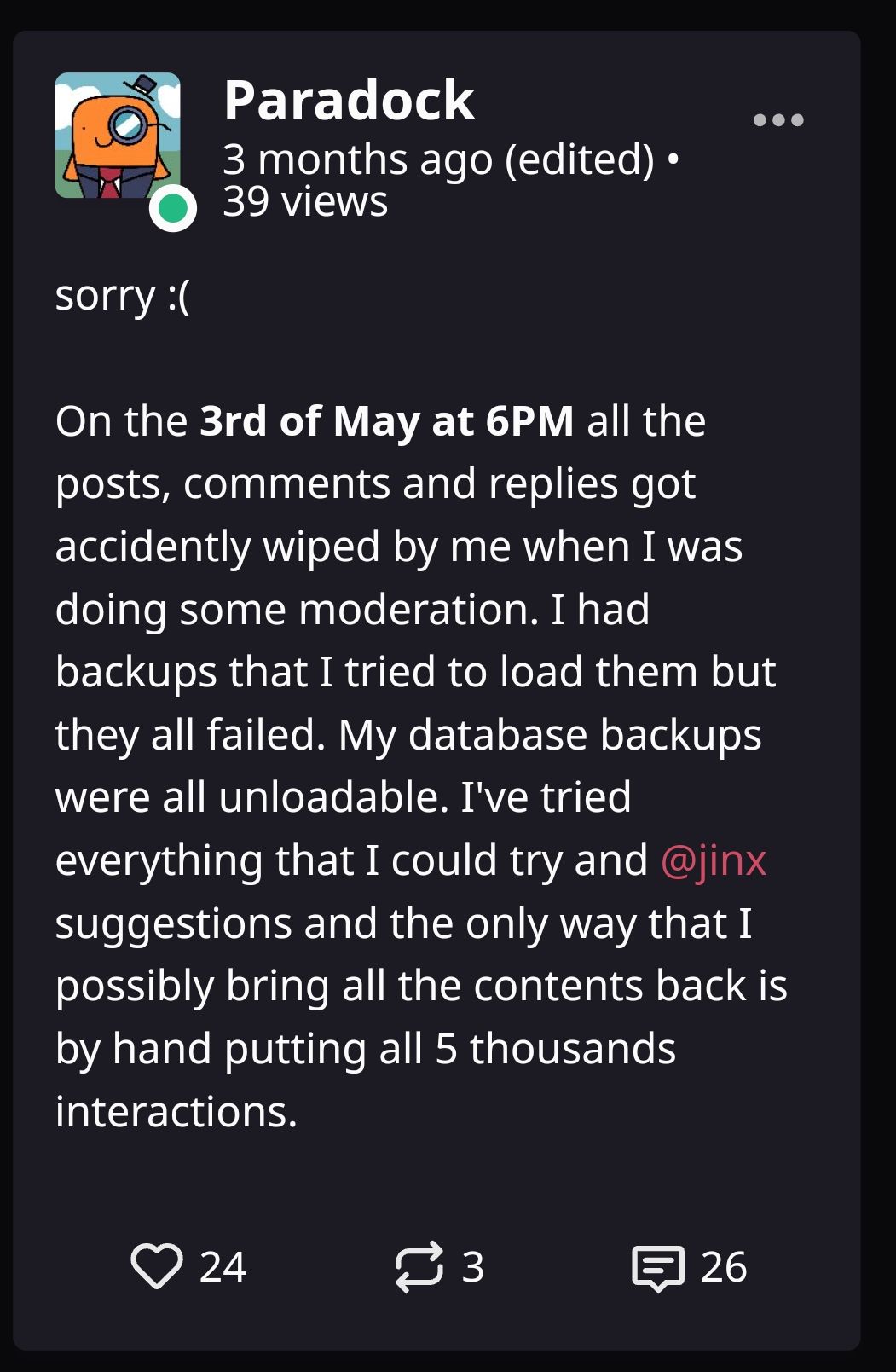The width and height of the screenshot is (896, 1372).
Task: Click the green online status dot
Action: [173, 207]
